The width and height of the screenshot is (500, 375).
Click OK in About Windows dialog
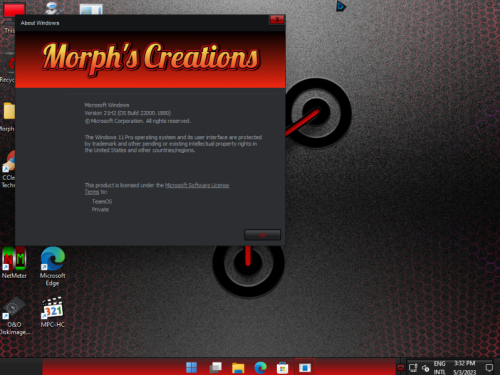[262, 235]
